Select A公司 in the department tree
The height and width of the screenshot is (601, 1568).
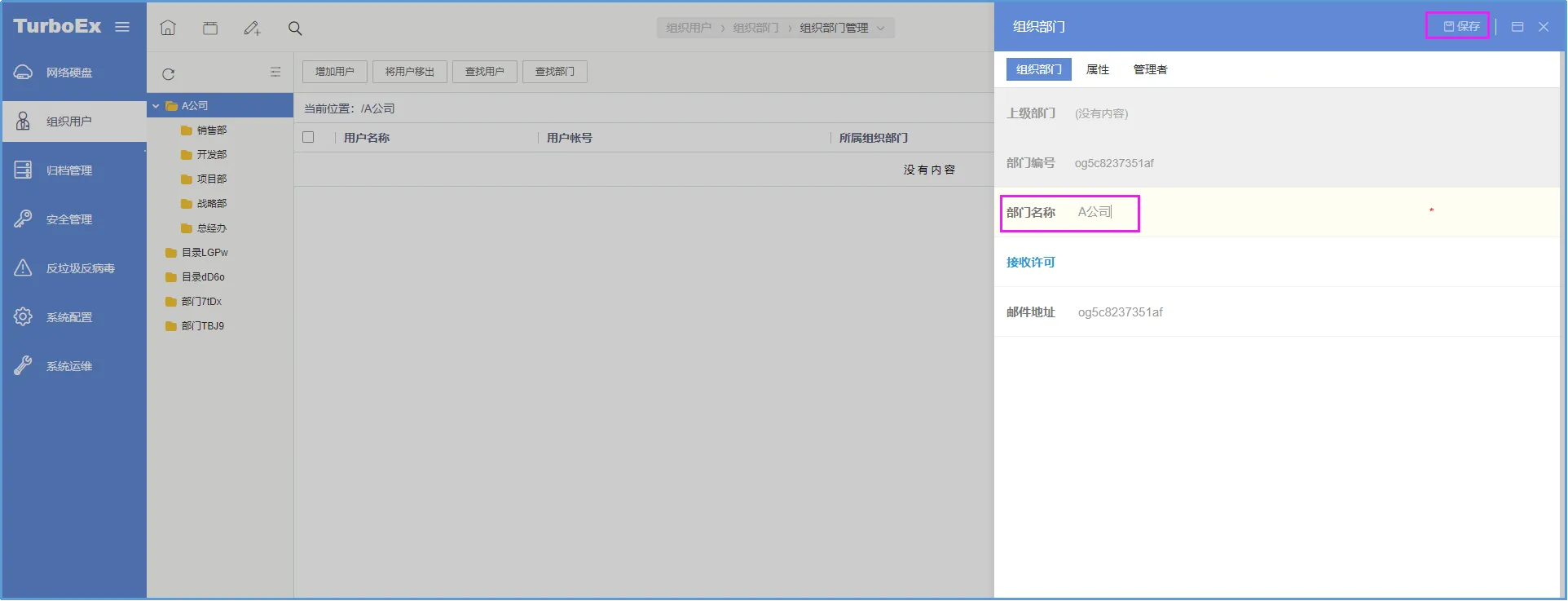[x=195, y=106]
